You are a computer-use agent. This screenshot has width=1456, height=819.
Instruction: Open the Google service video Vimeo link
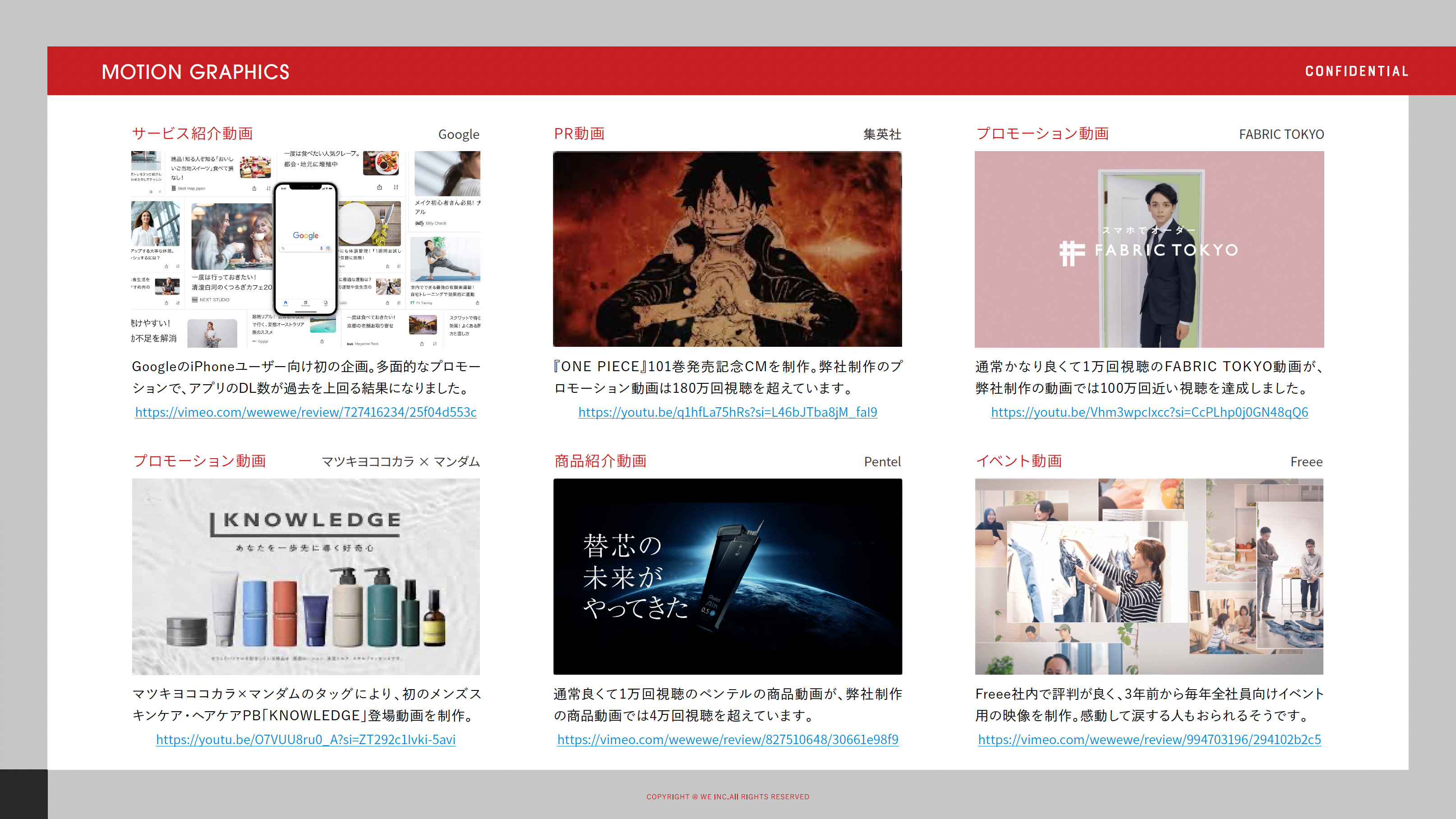(306, 412)
